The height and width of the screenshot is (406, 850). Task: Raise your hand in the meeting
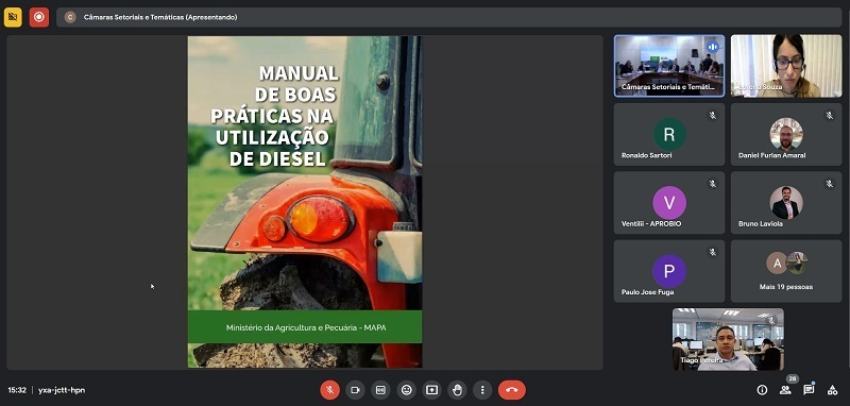pos(457,390)
